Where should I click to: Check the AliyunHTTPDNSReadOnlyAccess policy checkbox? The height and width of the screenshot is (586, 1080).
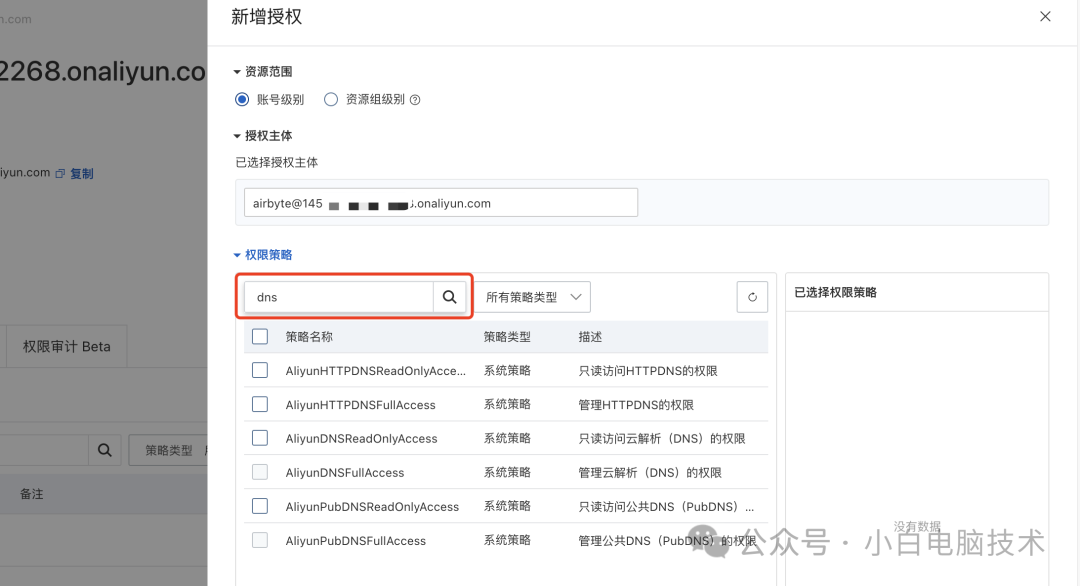260,370
